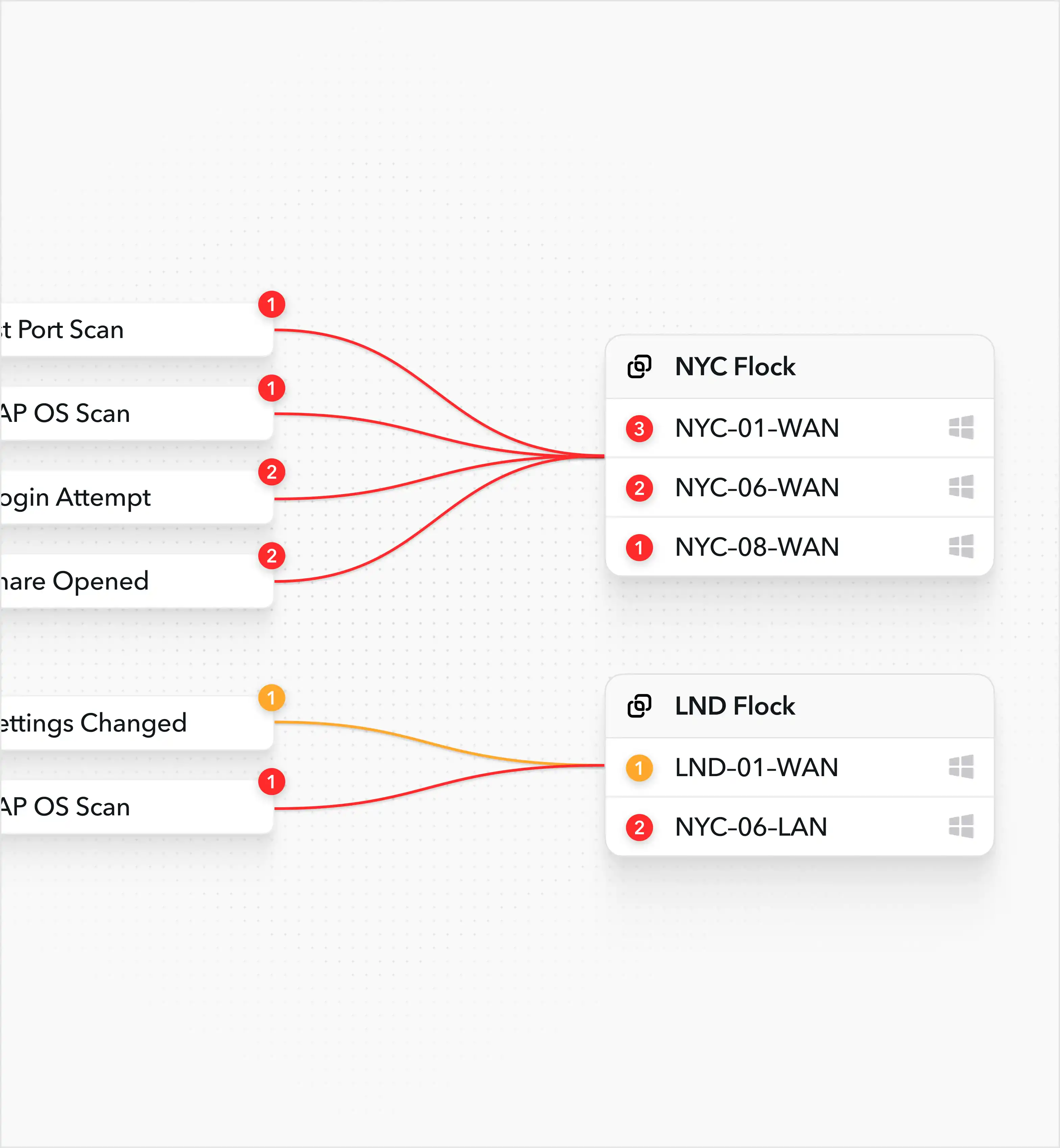The image size is (1060, 1148).
Task: Select the Settings Changed event card
Action: pyautogui.click(x=137, y=723)
